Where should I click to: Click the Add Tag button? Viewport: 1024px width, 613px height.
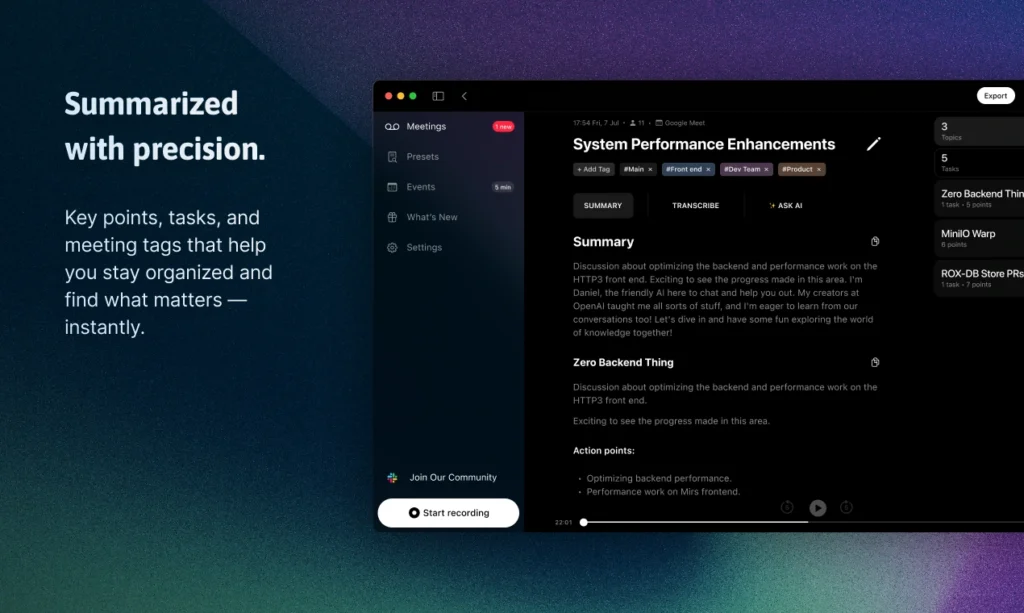click(593, 169)
